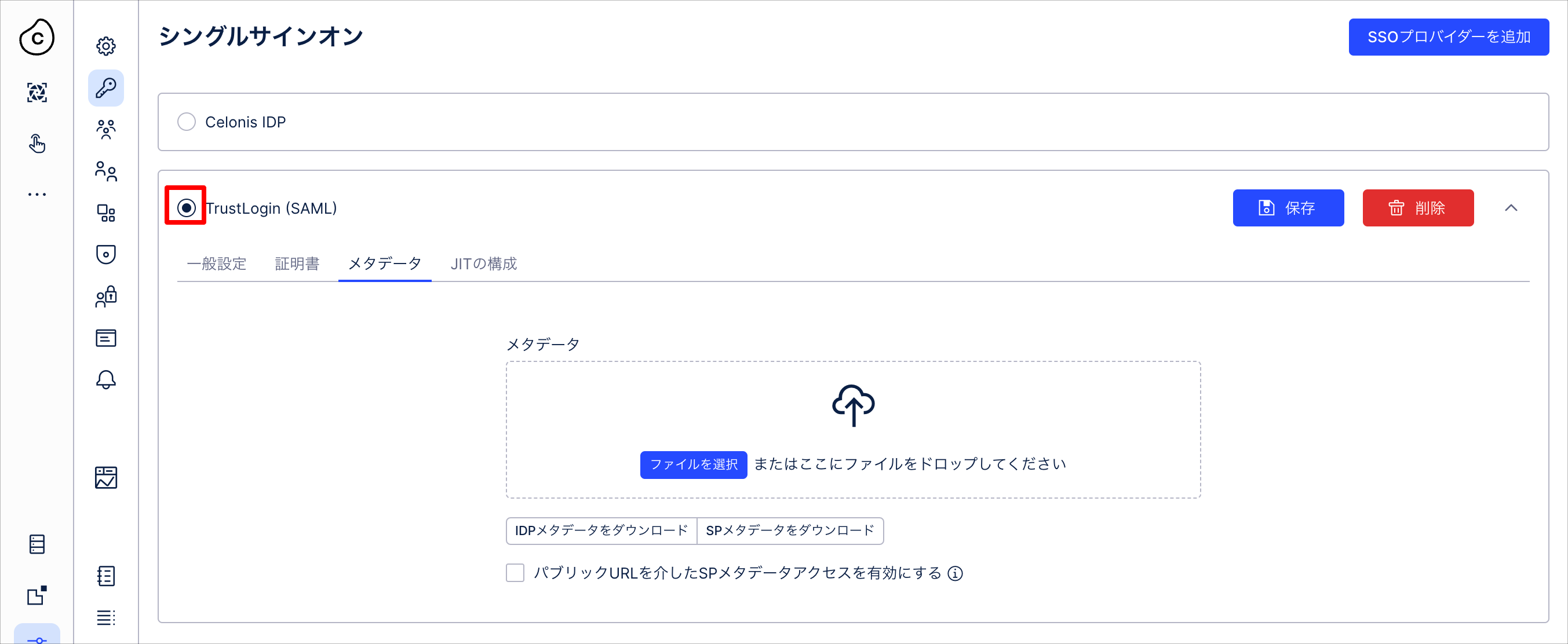Click the cloud upload icon in the drop zone

(x=854, y=405)
